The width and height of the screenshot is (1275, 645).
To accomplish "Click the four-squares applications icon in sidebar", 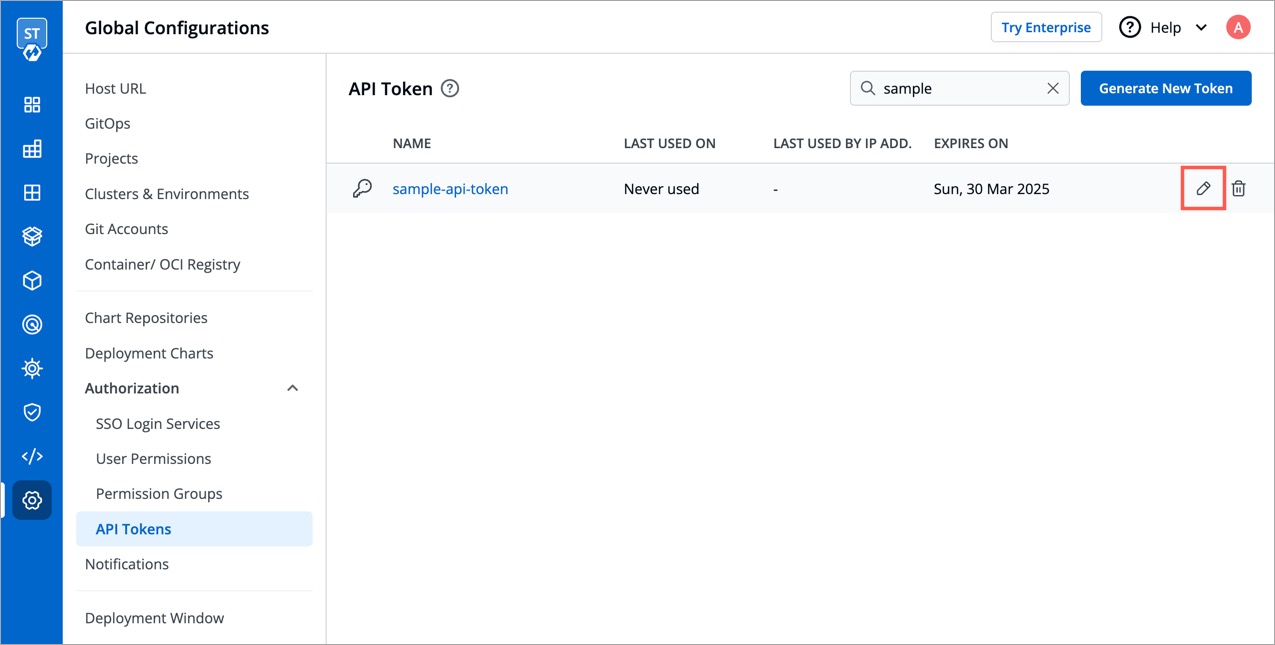I will click(x=32, y=105).
